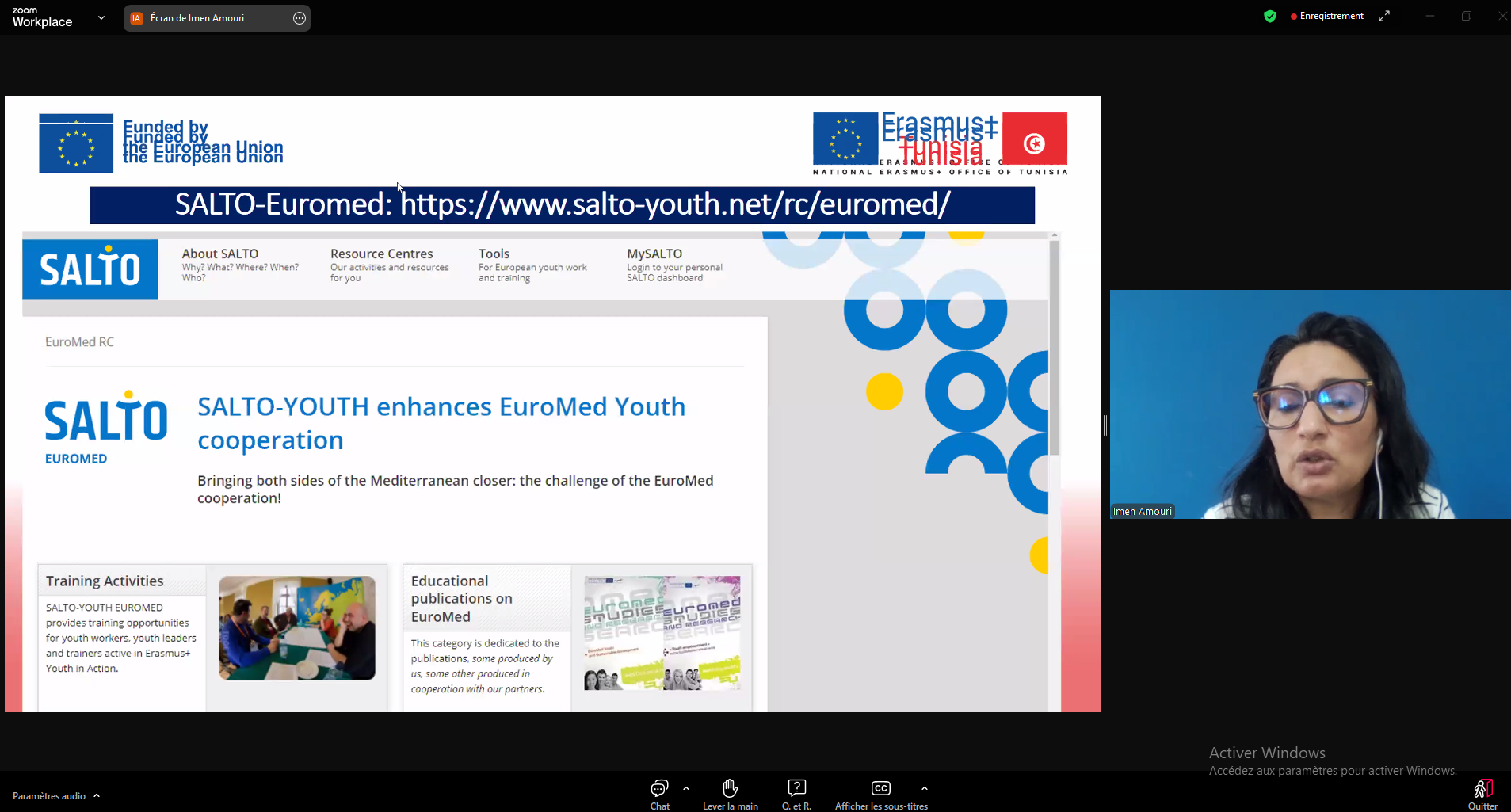Screen dimensions: 1511x812
Task: Expand the Zoom Workplace dropdown arrow
Action: [x=101, y=17]
